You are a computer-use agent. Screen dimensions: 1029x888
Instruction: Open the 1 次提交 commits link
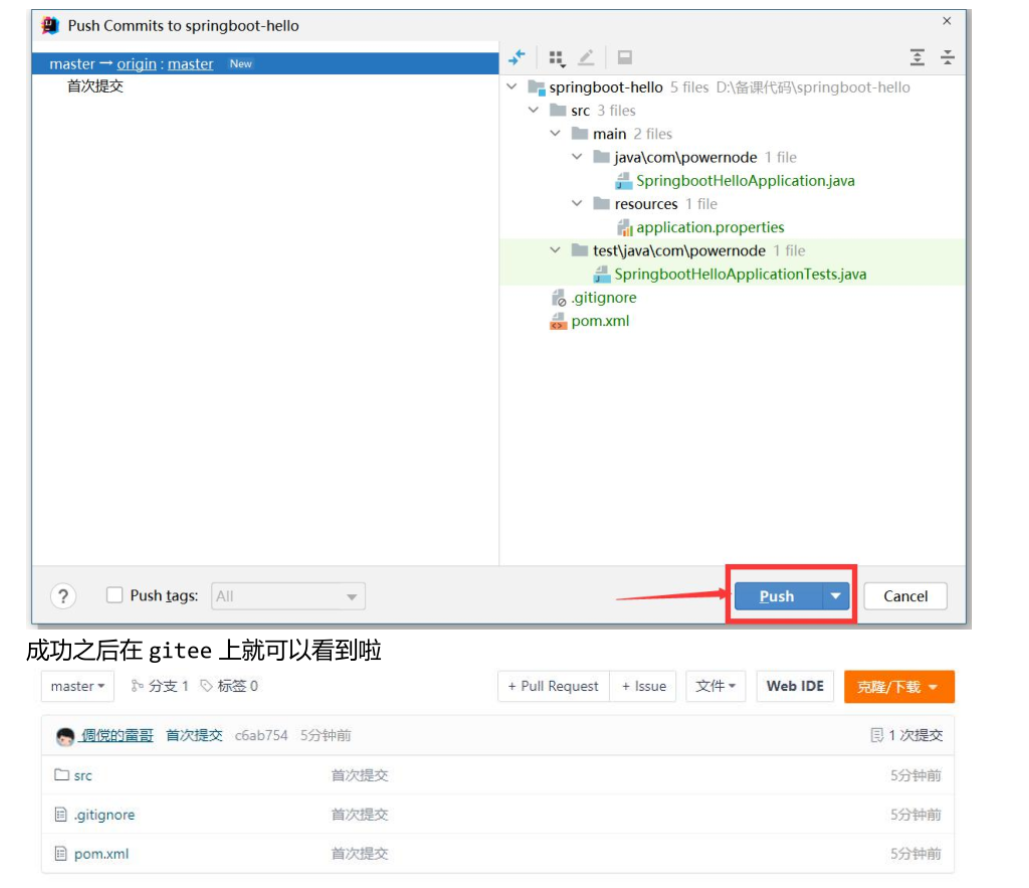coord(907,735)
